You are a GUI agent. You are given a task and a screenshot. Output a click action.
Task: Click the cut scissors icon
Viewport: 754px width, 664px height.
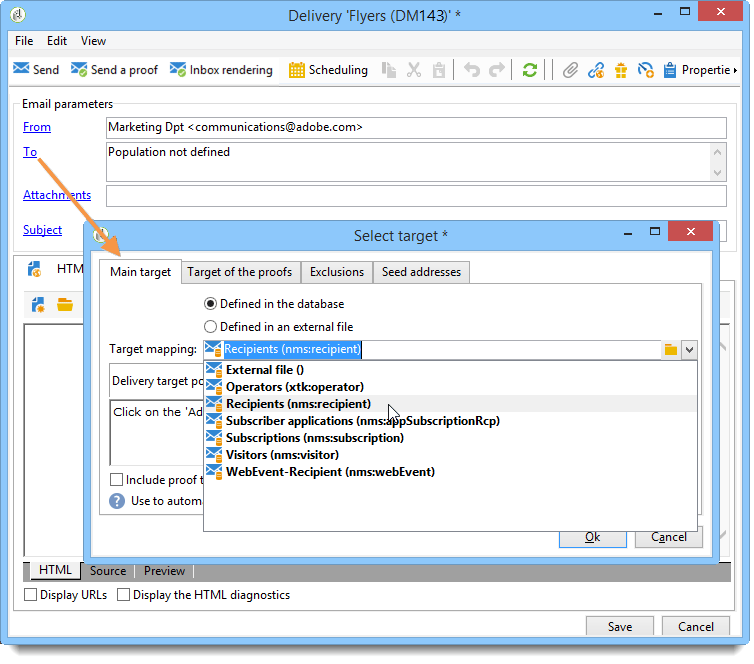coord(414,70)
